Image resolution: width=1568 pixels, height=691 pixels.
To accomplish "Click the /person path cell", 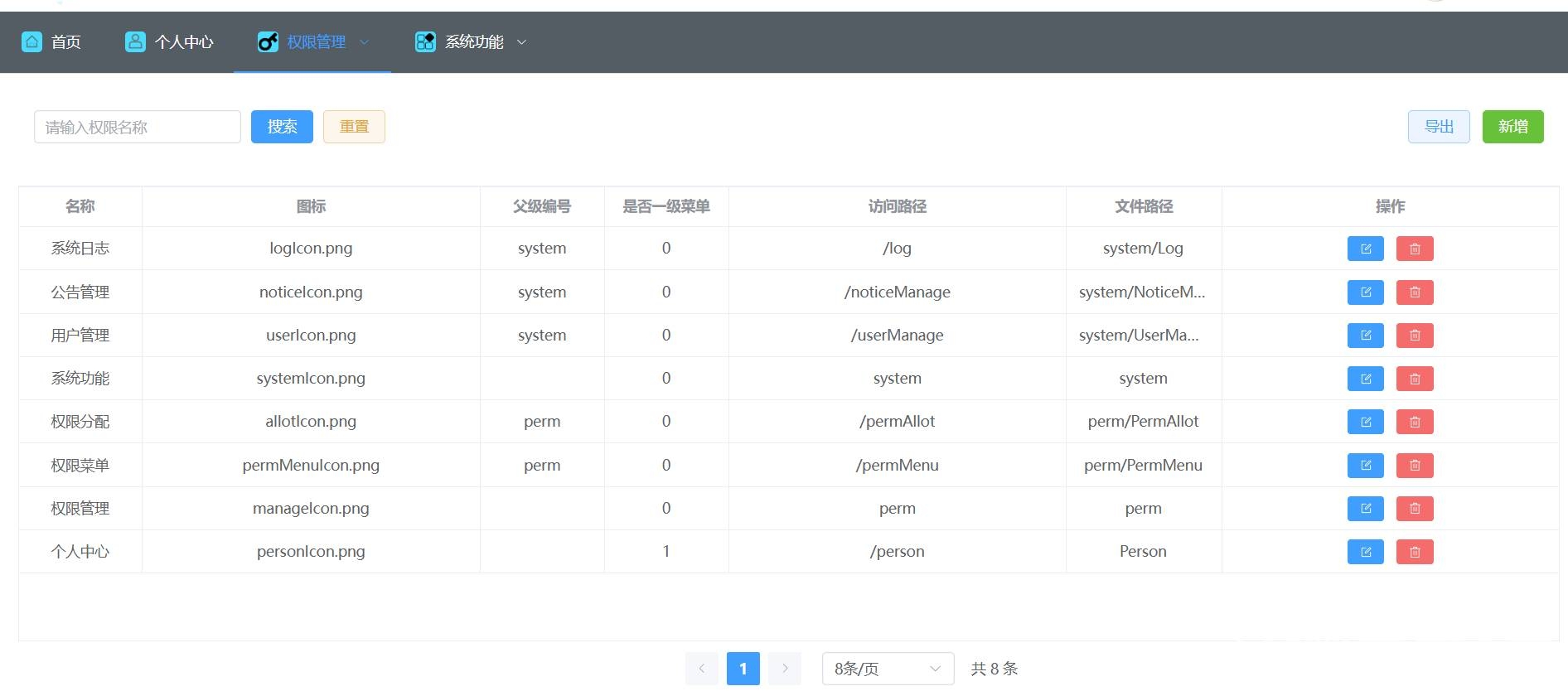I will click(x=898, y=552).
